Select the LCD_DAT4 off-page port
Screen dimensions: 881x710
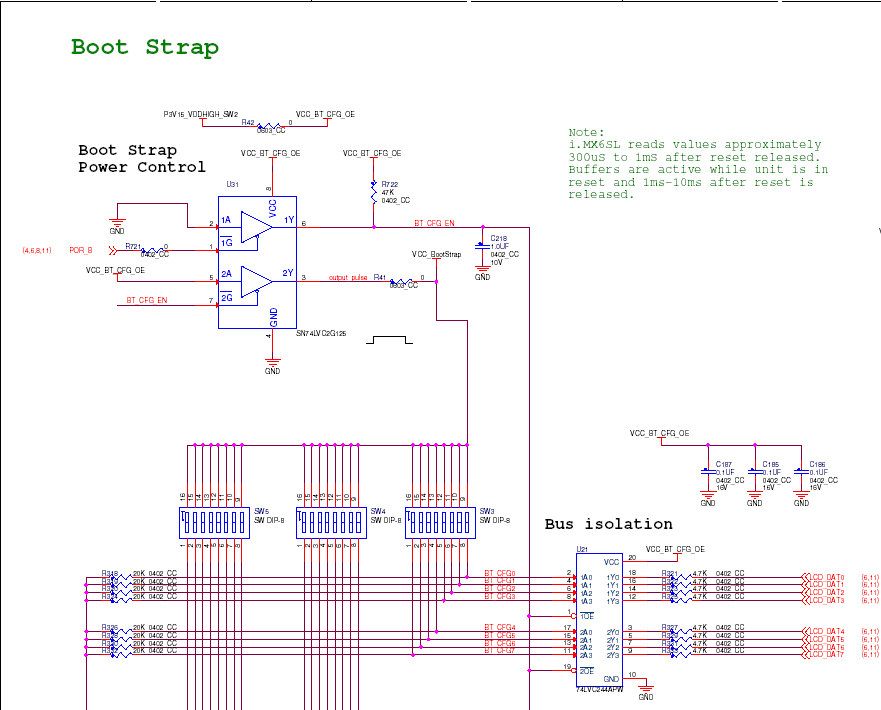(x=823, y=631)
